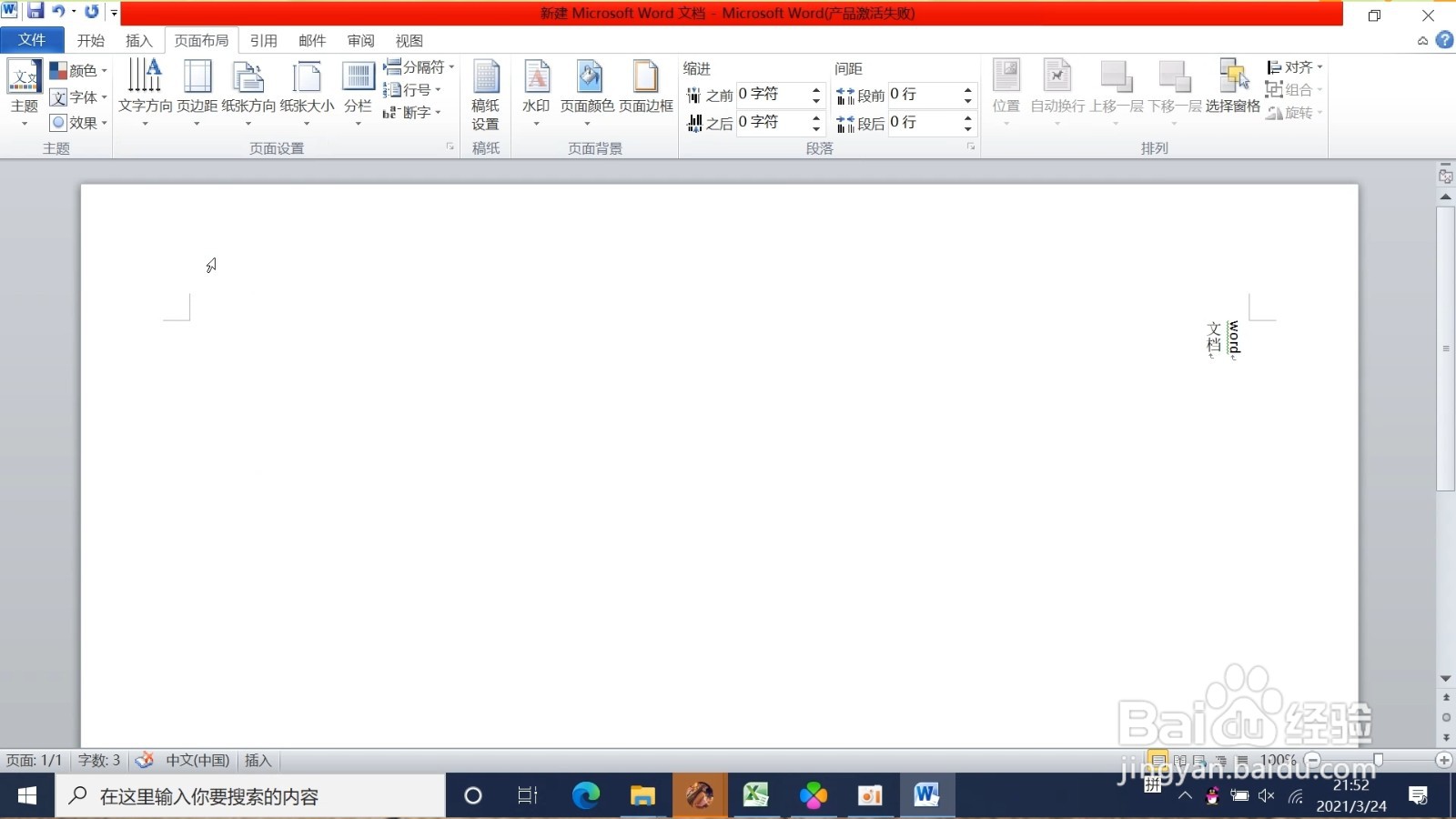The height and width of the screenshot is (819, 1456).
Task: Open the File (文件) tab
Action: [32, 40]
